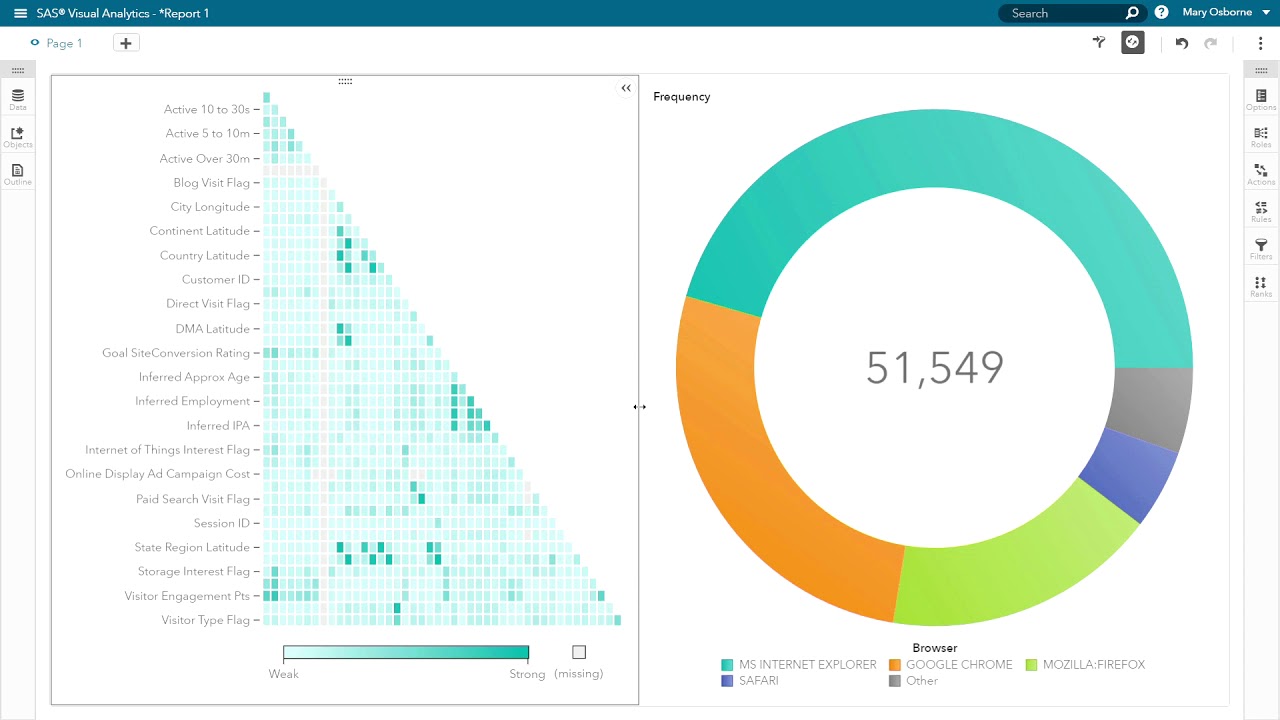This screenshot has height=720, width=1280.
Task: Click the DMA Latitude axis label
Action: 213,329
